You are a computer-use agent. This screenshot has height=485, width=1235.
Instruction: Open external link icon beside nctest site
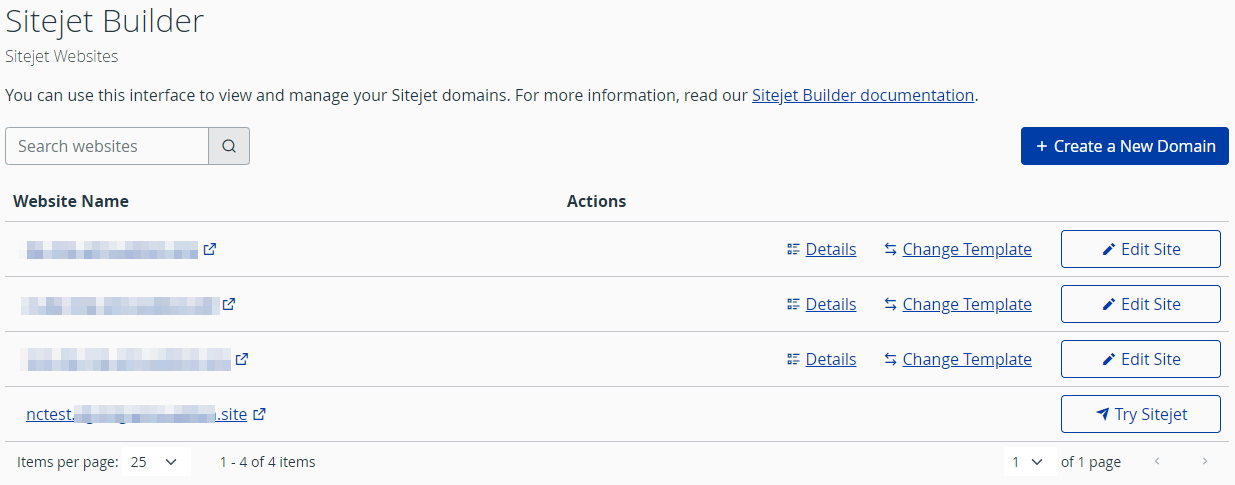259,414
